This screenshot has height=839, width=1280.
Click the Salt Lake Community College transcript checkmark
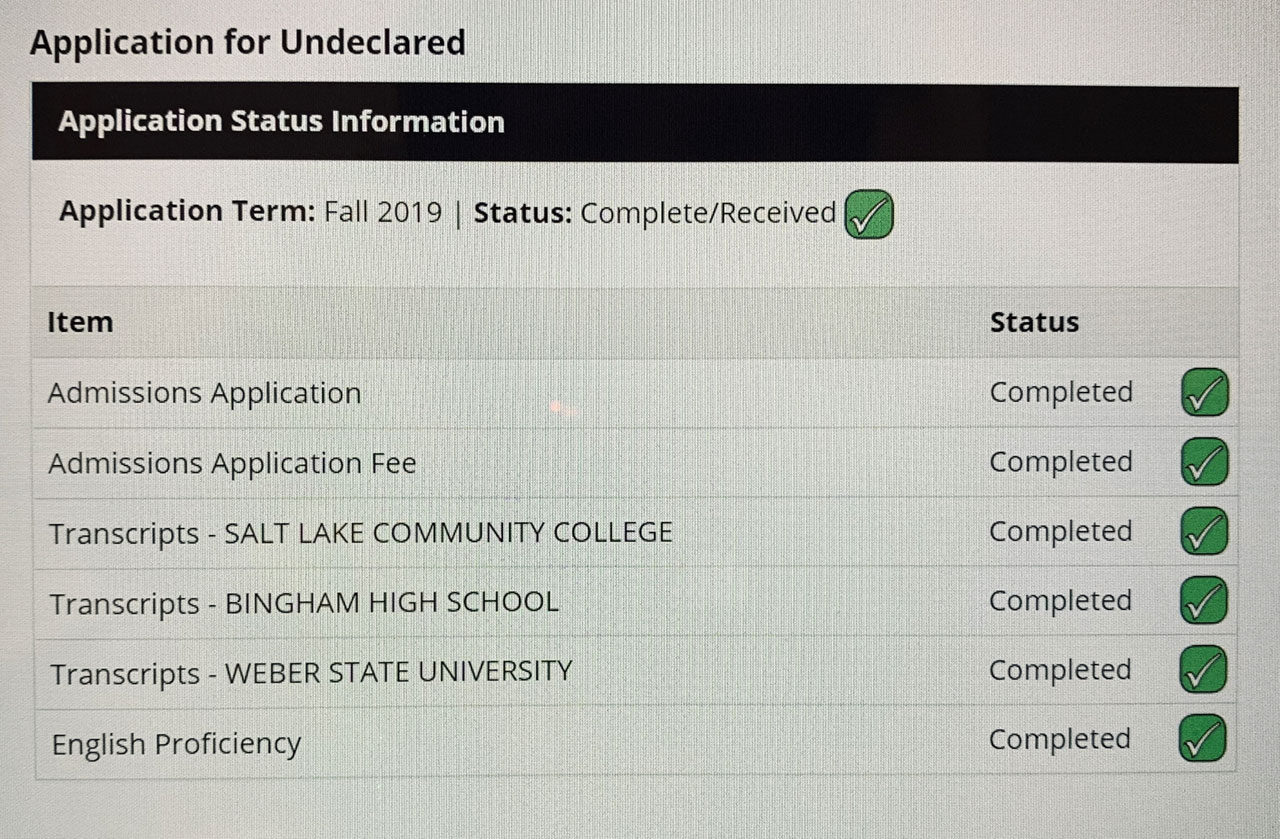(1204, 531)
